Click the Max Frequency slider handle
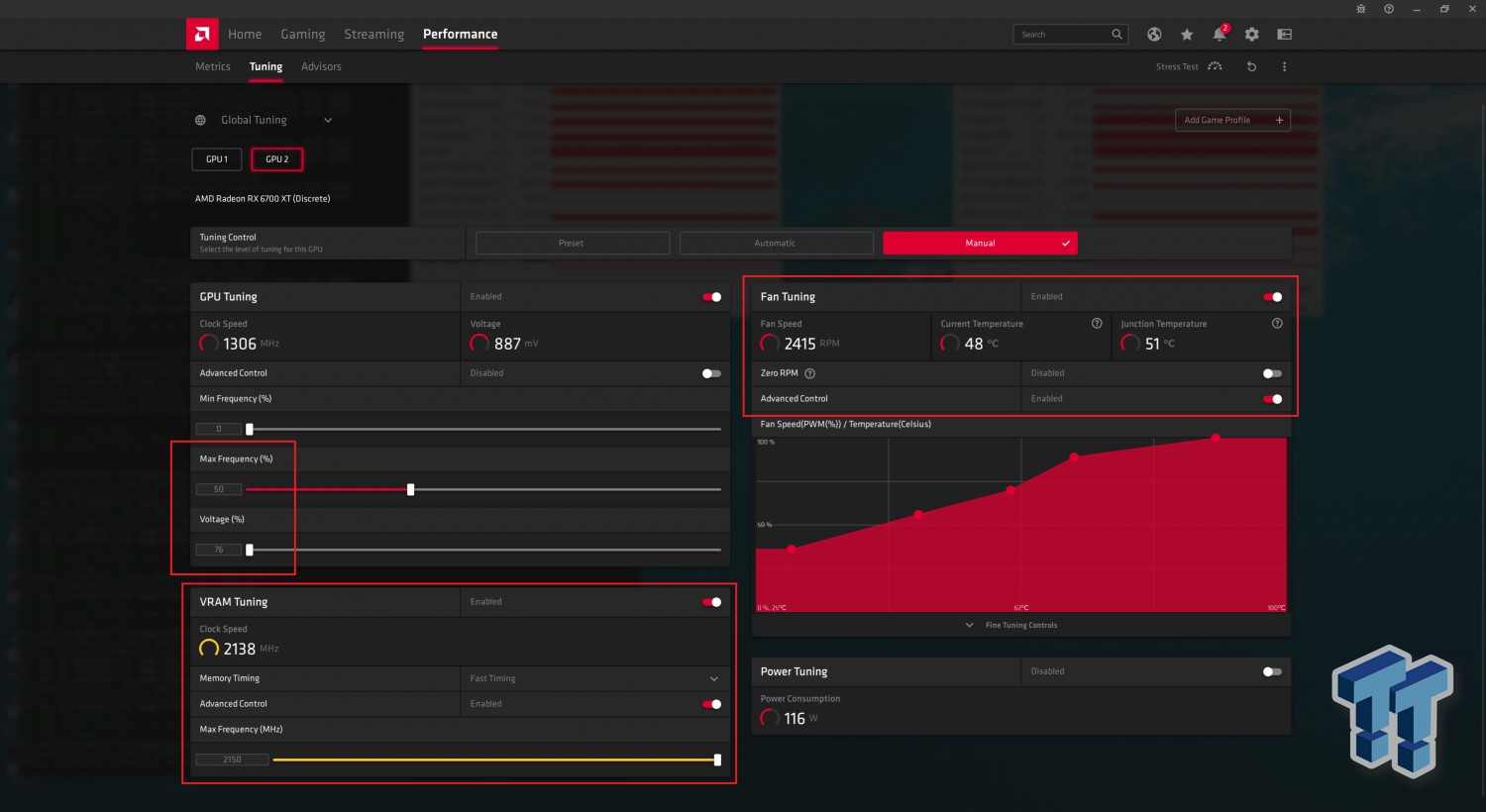The image size is (1486, 812). (411, 489)
